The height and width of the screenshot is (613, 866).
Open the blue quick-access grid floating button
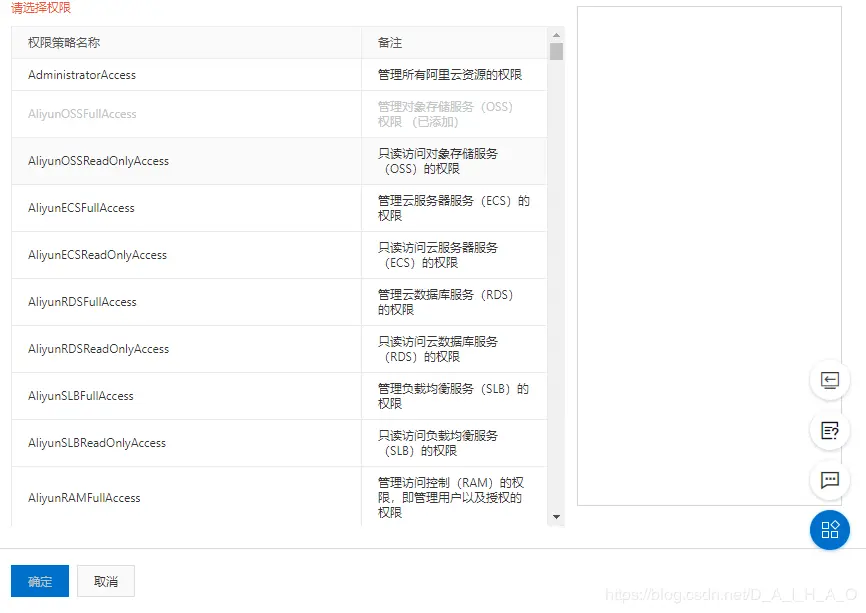pyautogui.click(x=830, y=530)
